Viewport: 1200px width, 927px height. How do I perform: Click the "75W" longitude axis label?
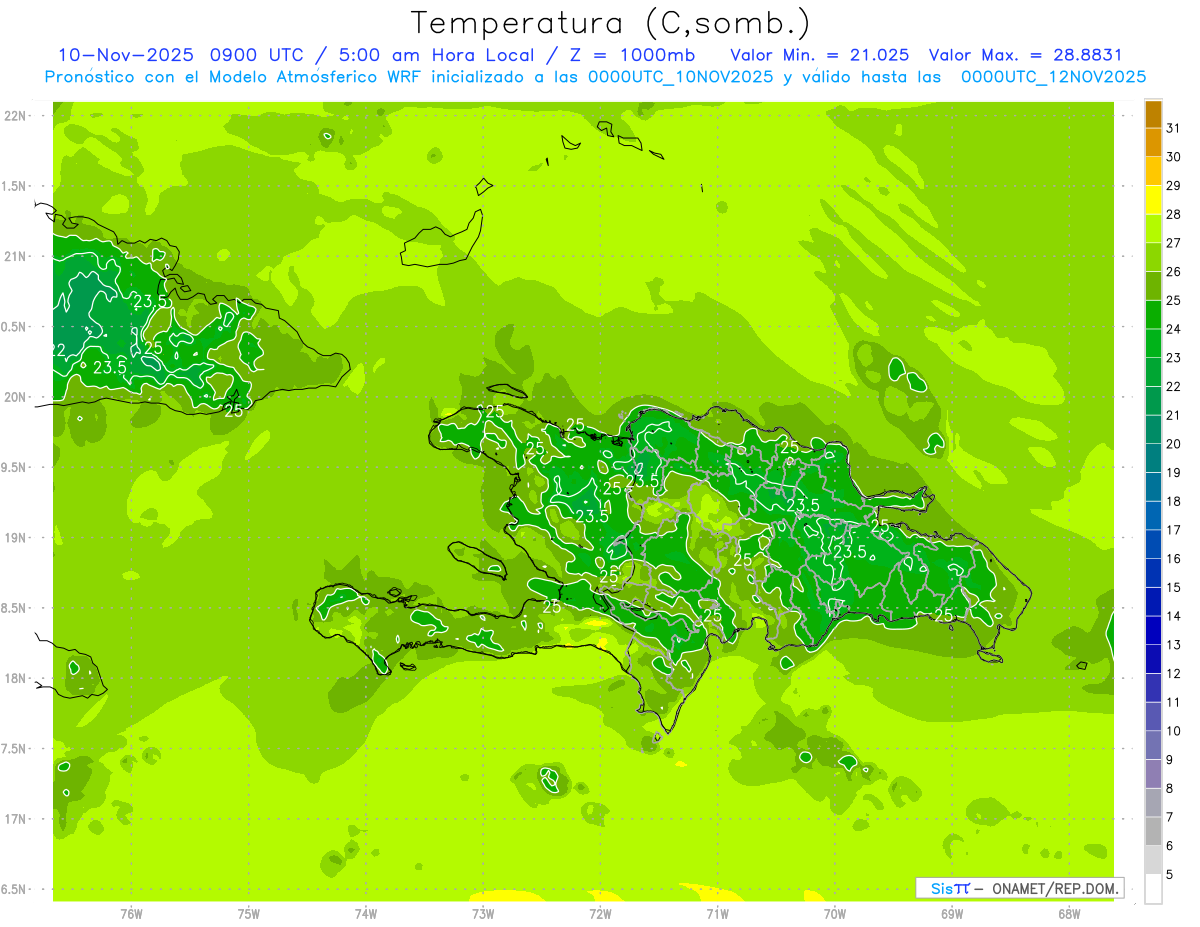coord(248,913)
